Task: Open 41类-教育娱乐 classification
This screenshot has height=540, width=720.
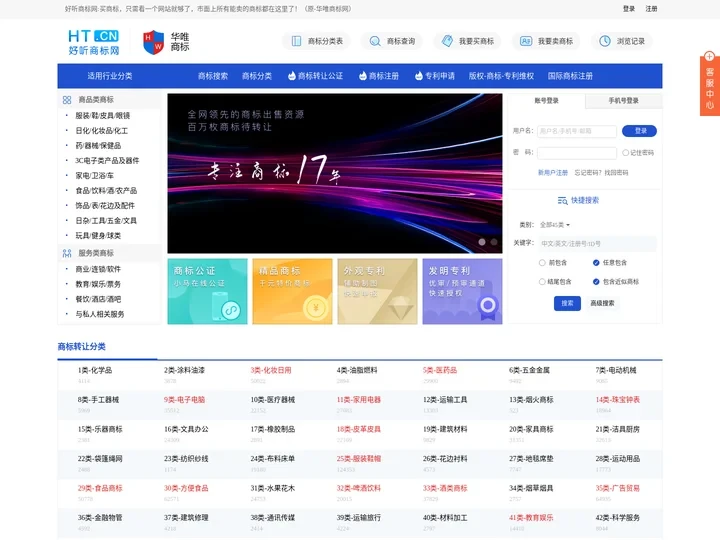Action: (x=531, y=518)
